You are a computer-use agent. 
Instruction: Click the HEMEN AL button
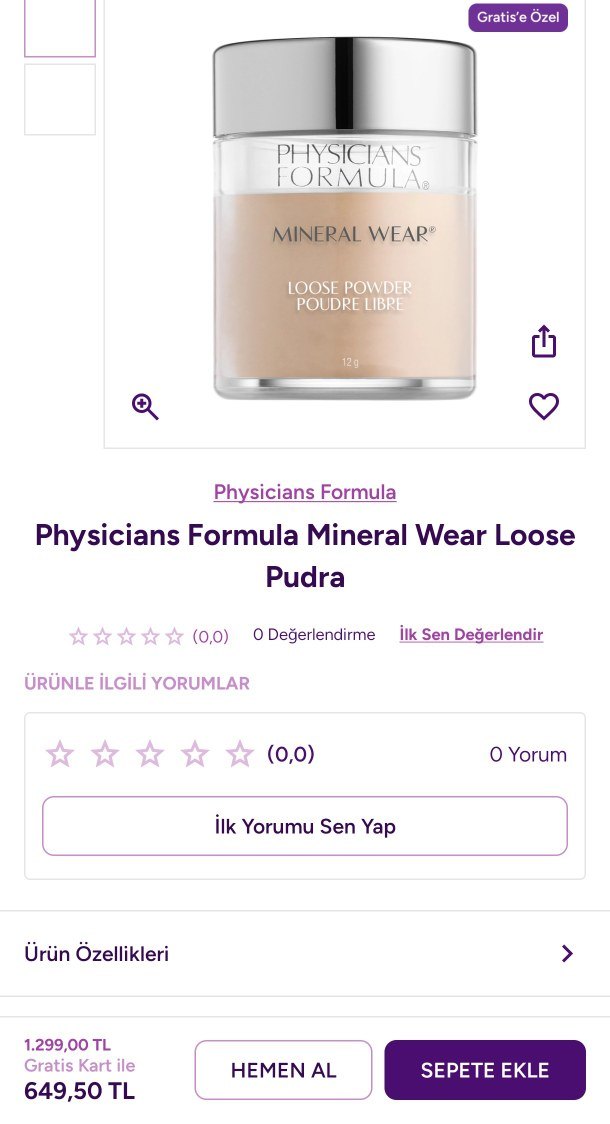[283, 1069]
